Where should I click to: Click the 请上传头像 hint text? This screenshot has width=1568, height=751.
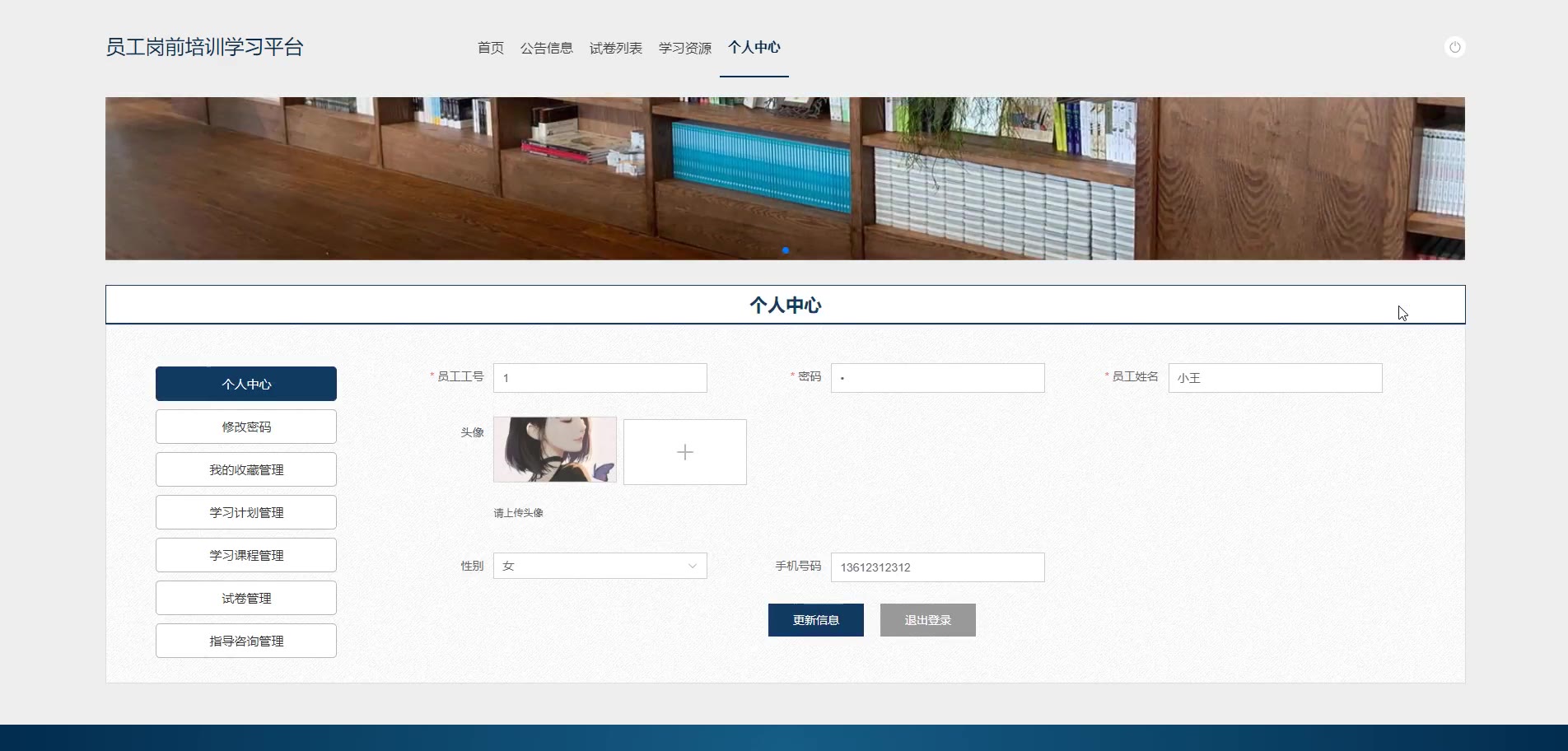click(x=518, y=513)
